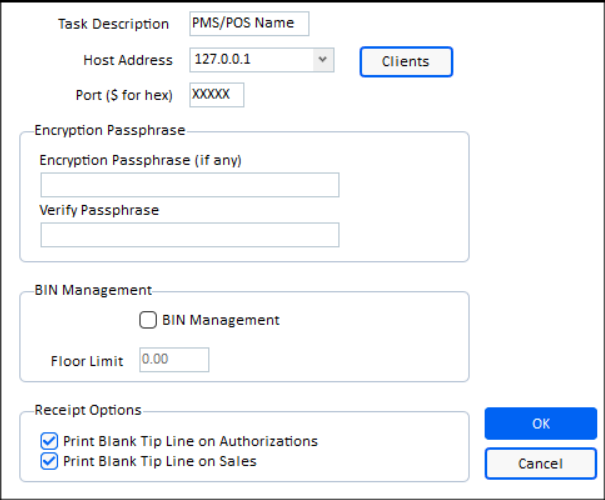Click the "Task Description" label text
This screenshot has height=500, width=605.
(x=114, y=24)
